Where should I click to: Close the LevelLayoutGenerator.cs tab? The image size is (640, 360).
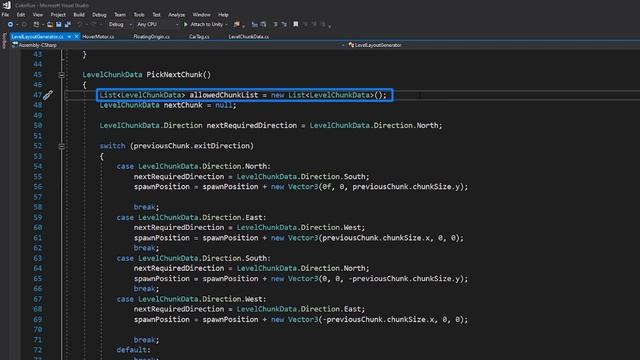[76, 37]
